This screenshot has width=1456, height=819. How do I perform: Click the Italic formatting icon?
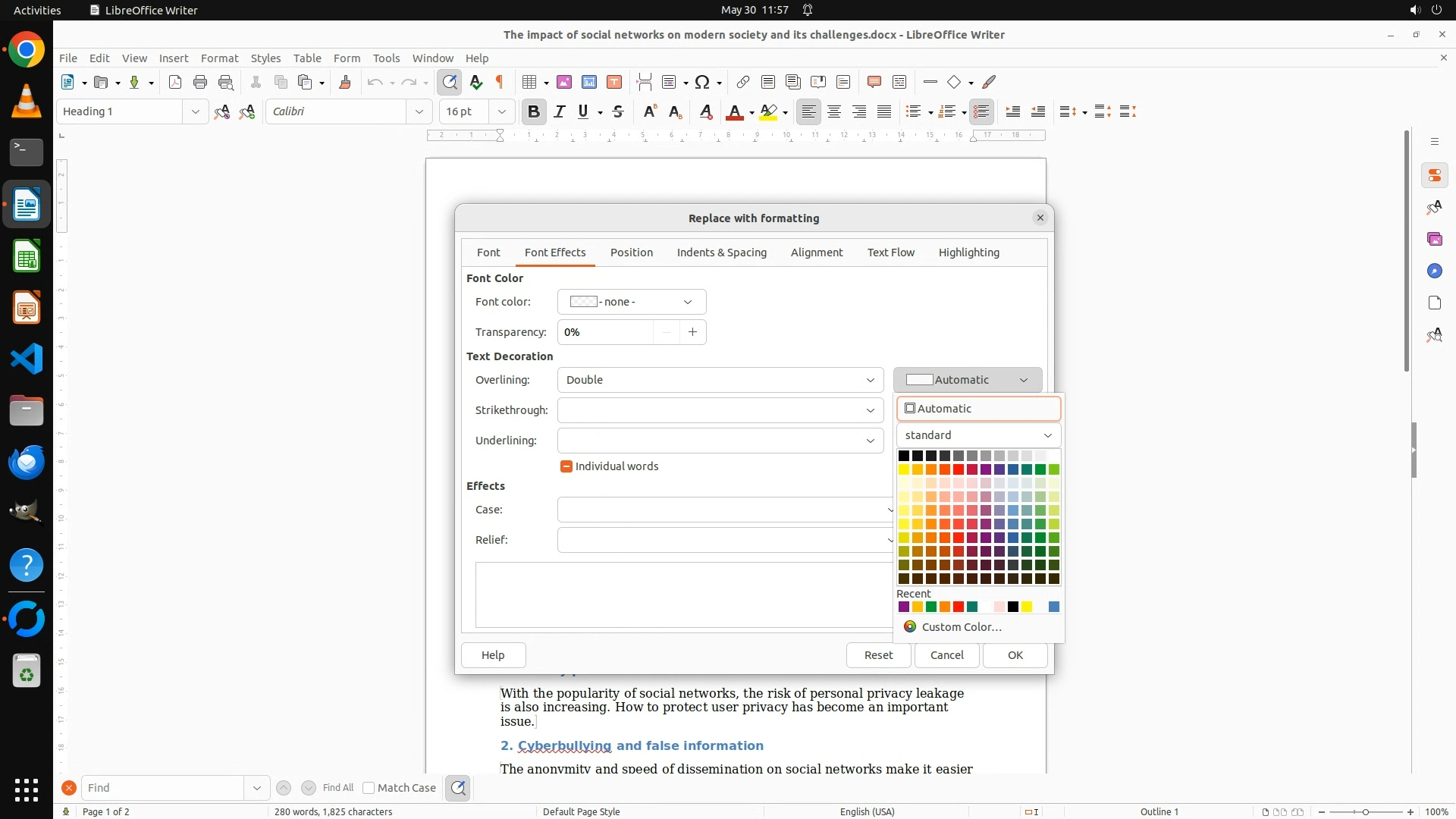[x=559, y=111]
